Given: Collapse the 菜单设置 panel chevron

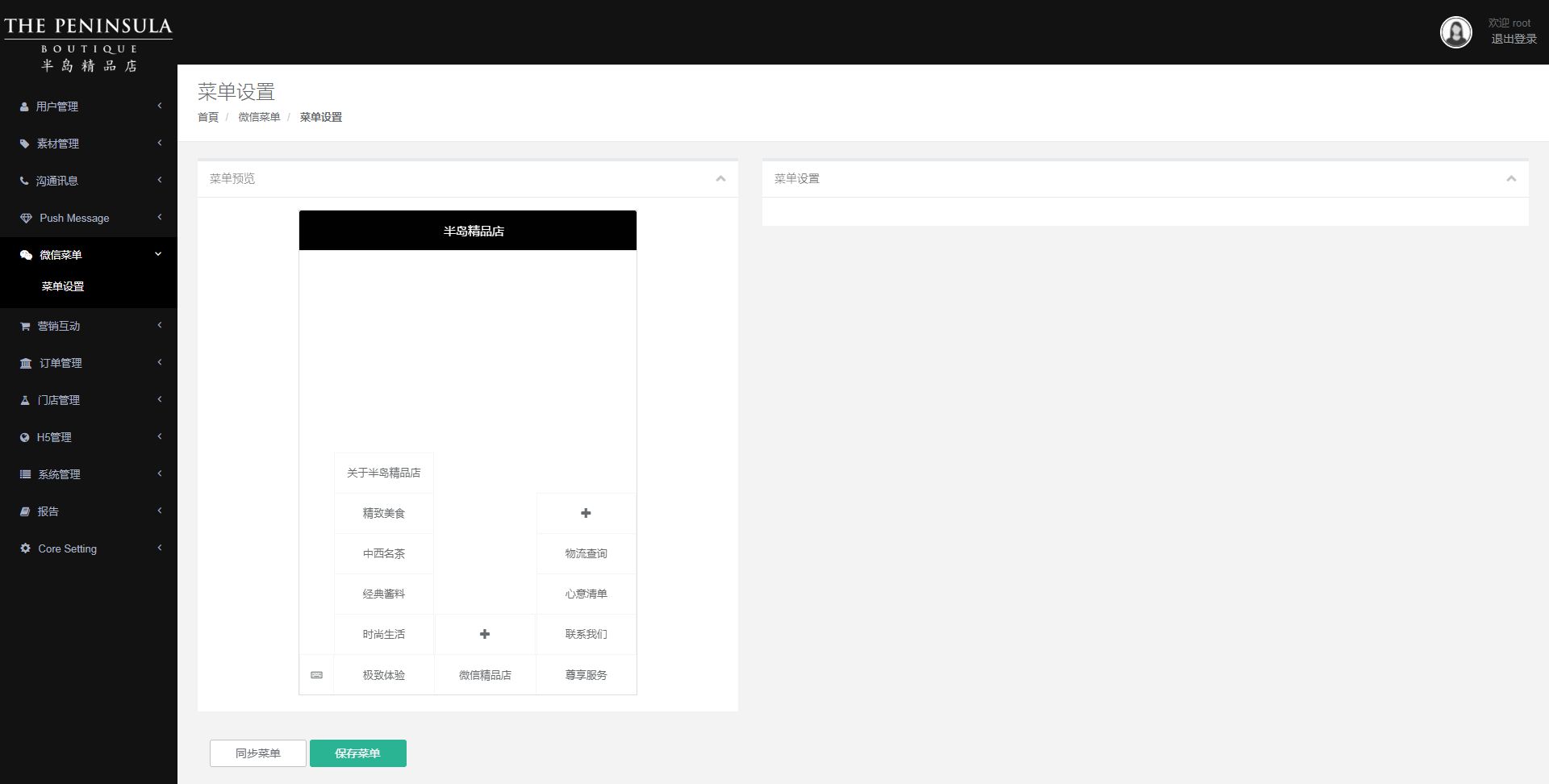Looking at the screenshot, I should point(1511,179).
